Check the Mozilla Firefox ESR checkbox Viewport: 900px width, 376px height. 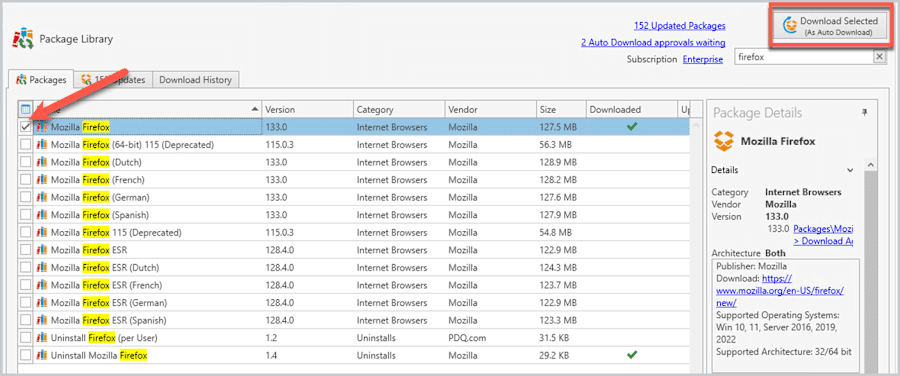[x=25, y=250]
